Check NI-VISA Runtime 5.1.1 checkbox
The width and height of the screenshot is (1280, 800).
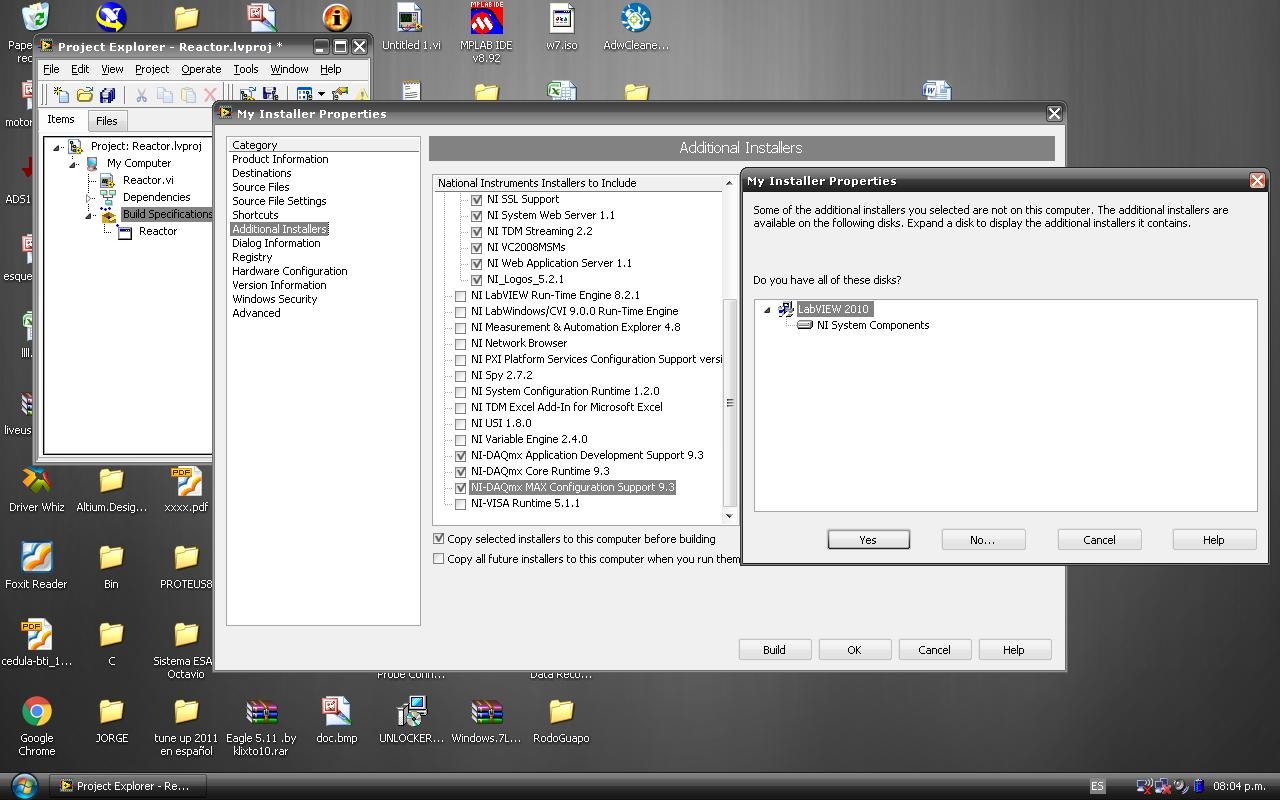pos(461,504)
